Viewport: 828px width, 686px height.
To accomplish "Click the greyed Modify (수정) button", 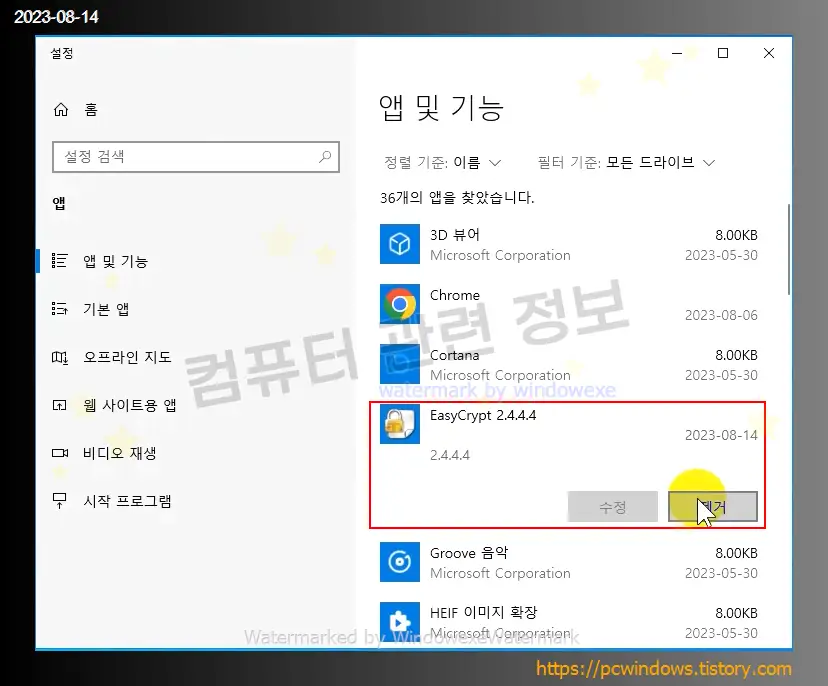I will pyautogui.click(x=613, y=507).
